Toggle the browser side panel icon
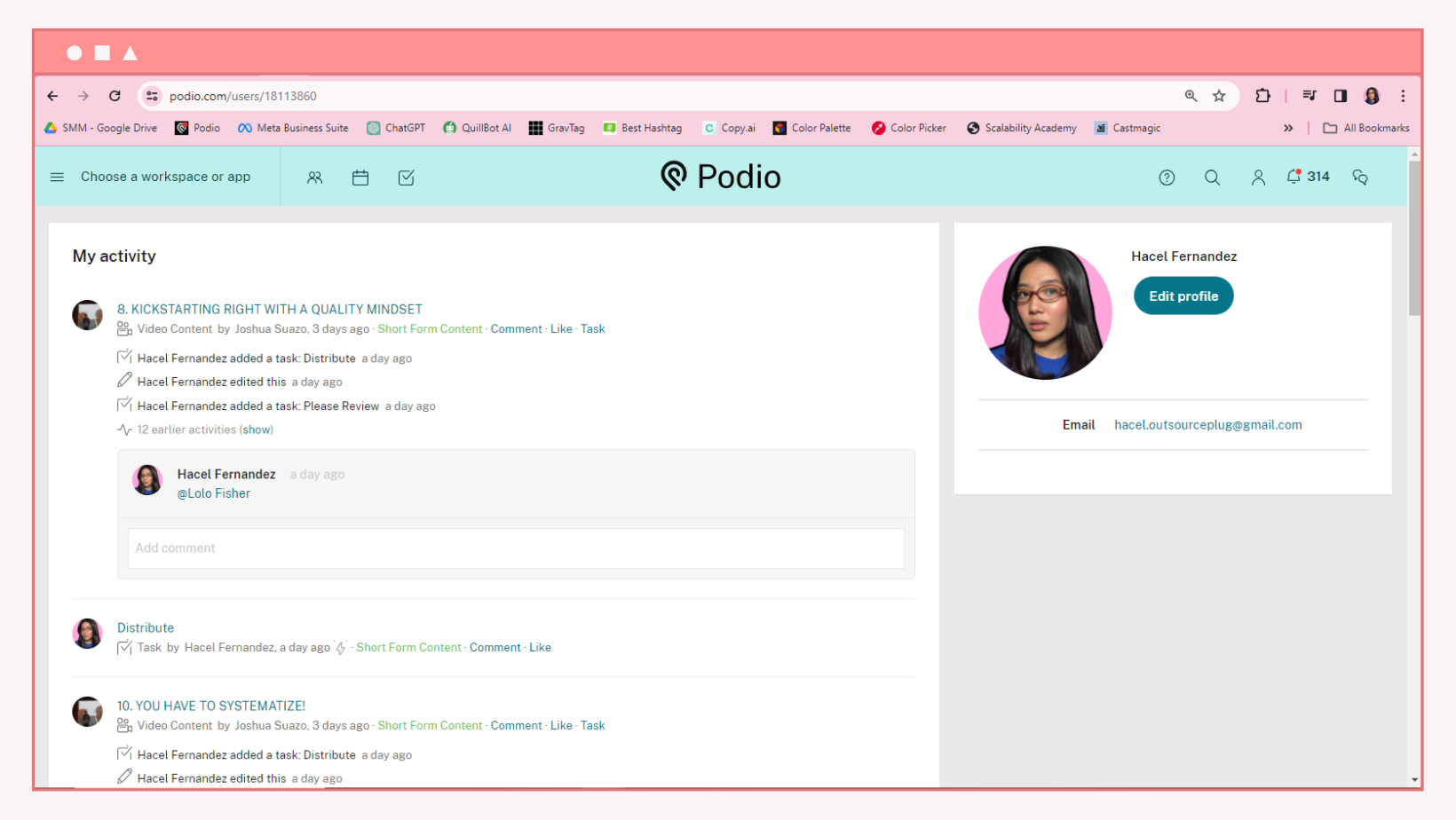The height and width of the screenshot is (820, 1456). tap(1341, 96)
